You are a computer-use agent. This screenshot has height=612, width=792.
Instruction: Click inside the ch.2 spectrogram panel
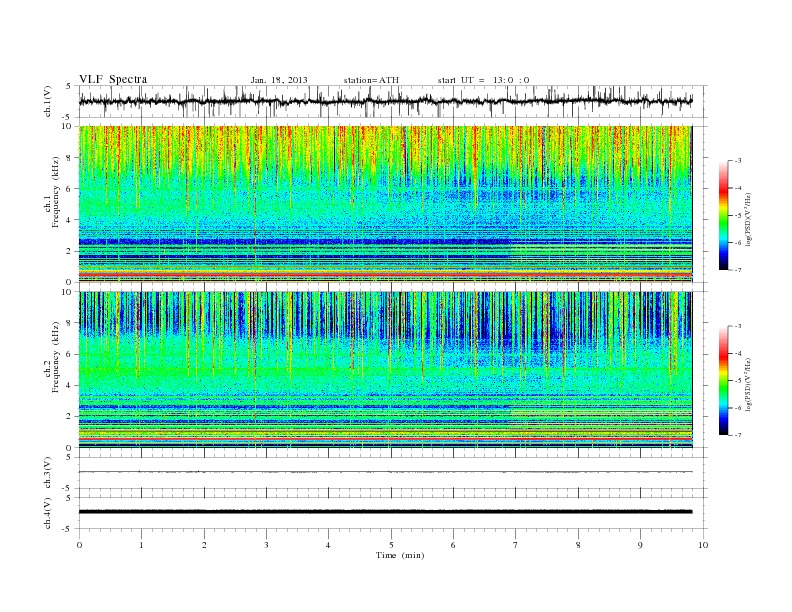(385, 370)
